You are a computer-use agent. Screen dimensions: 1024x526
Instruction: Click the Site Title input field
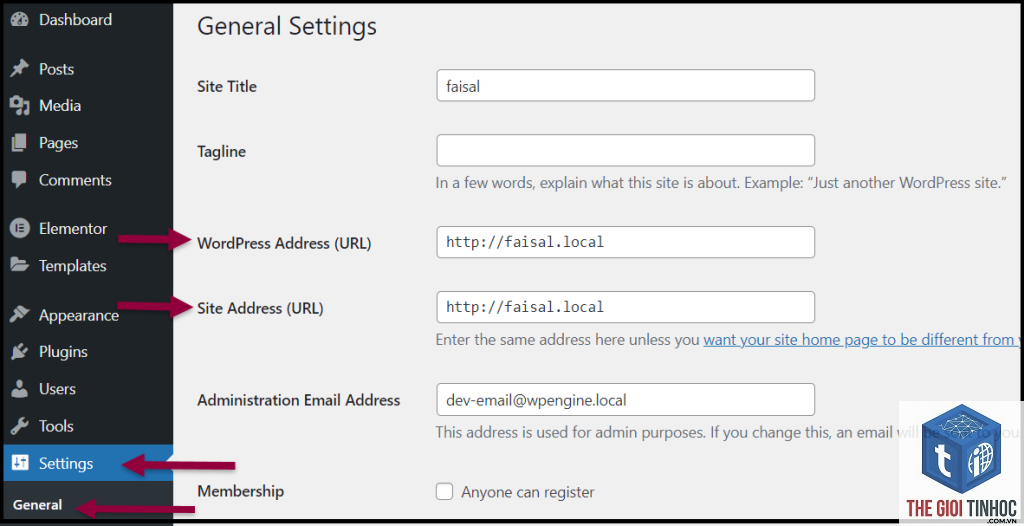(x=625, y=86)
